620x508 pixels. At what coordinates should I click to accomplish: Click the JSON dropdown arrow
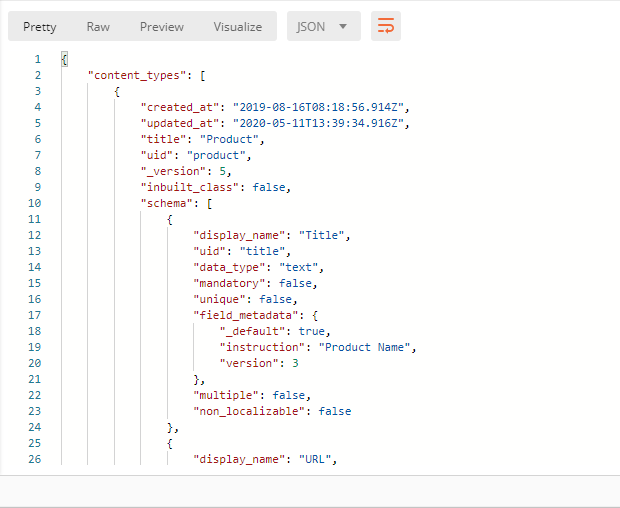(x=343, y=26)
